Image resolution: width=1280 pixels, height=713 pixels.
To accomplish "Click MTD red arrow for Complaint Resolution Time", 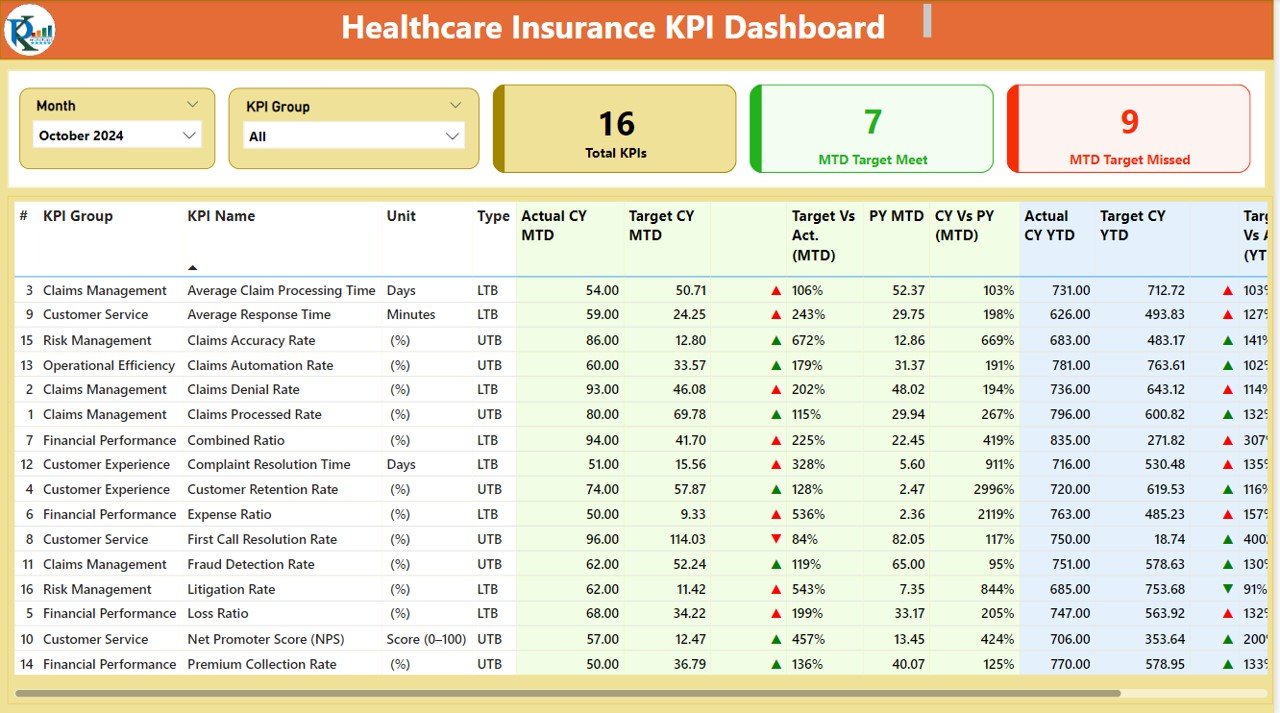I will [776, 465].
